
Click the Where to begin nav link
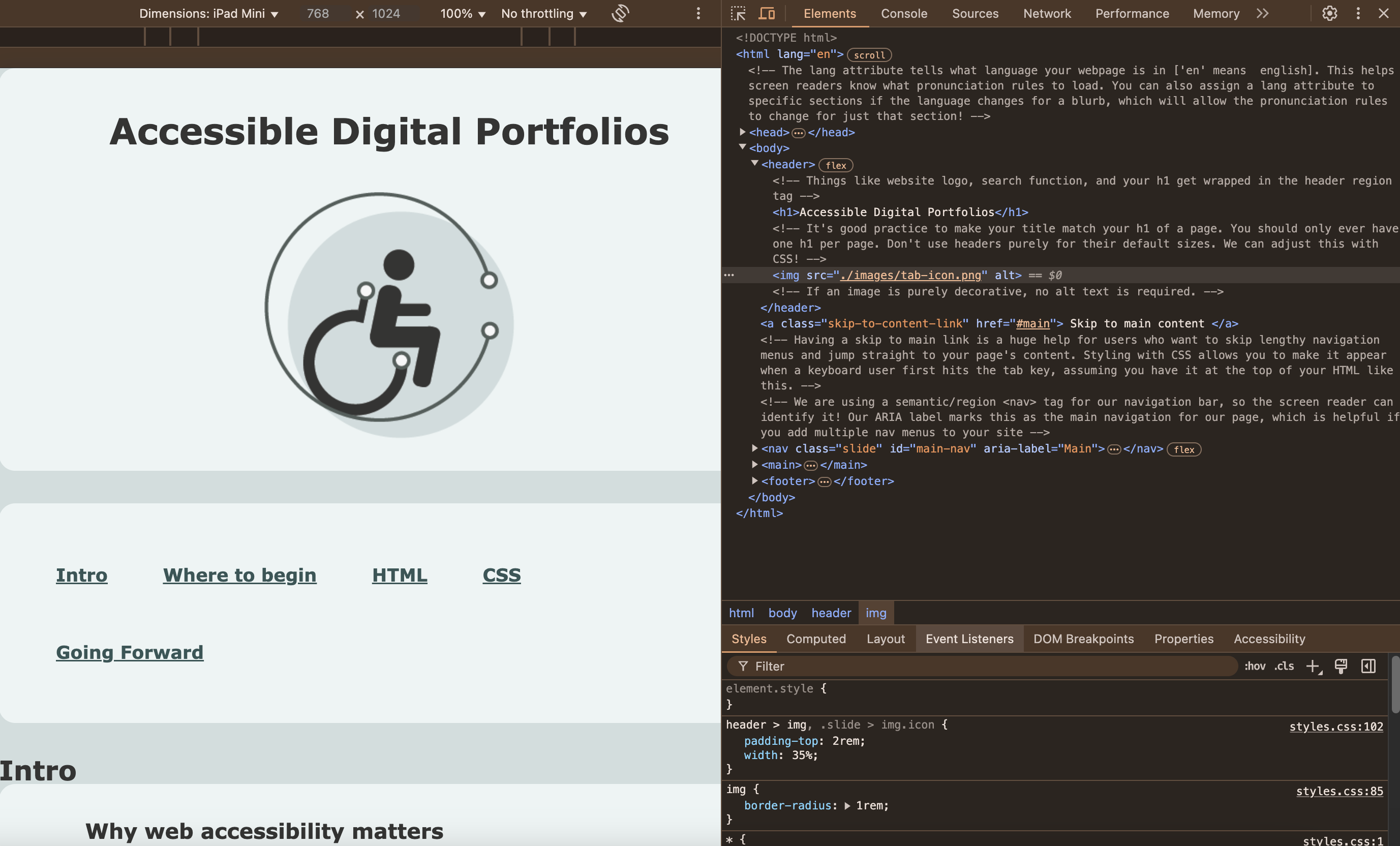(240, 575)
